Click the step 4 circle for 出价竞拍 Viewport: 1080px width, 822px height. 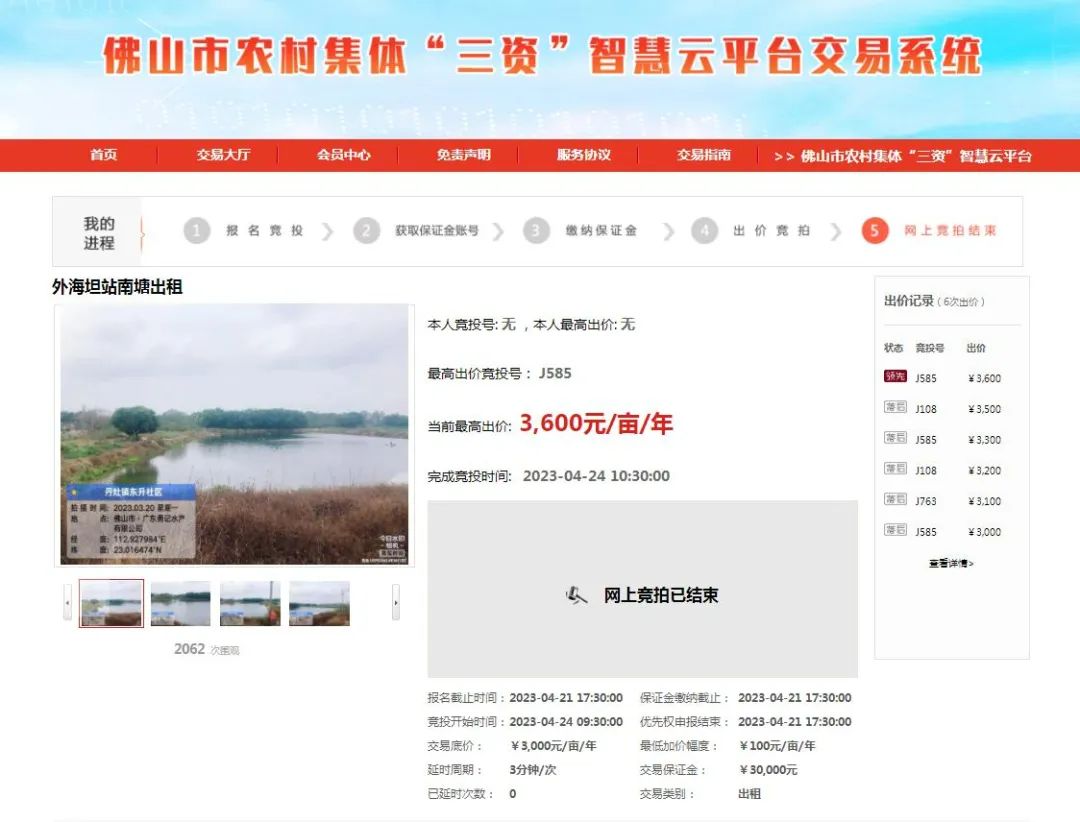pos(704,231)
